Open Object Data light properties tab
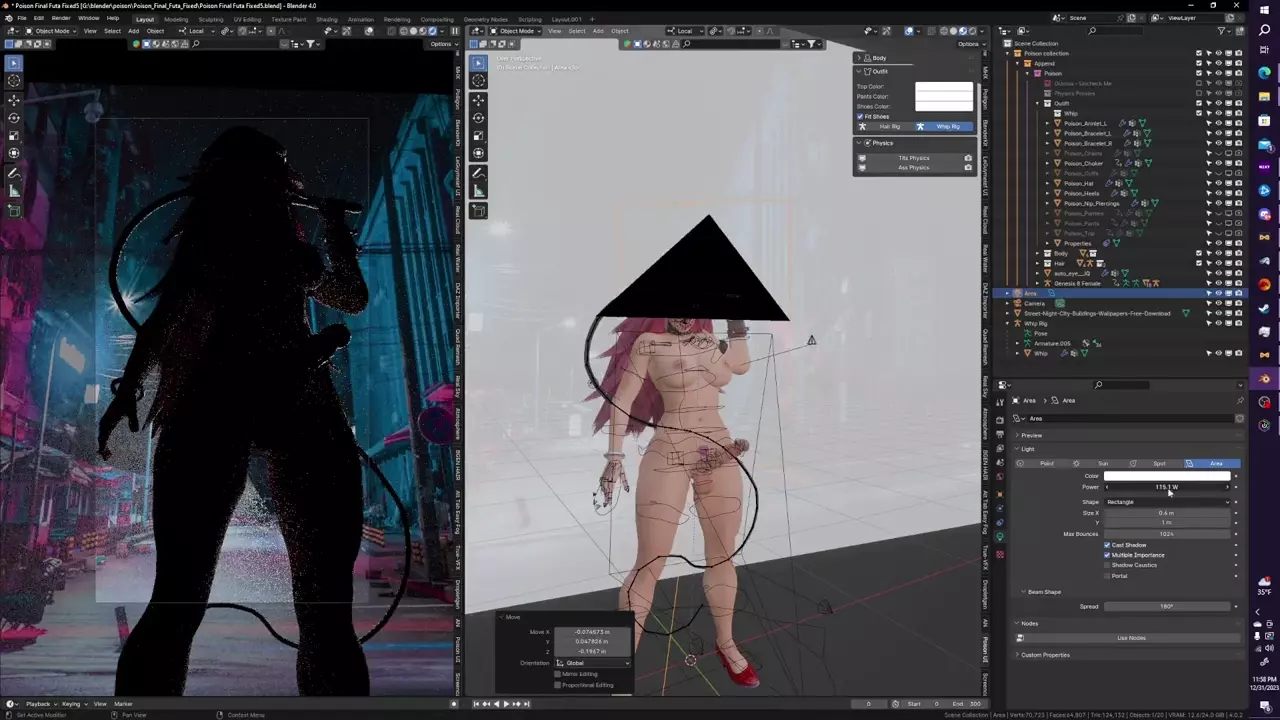This screenshot has width=1280, height=720. [x=1000, y=537]
